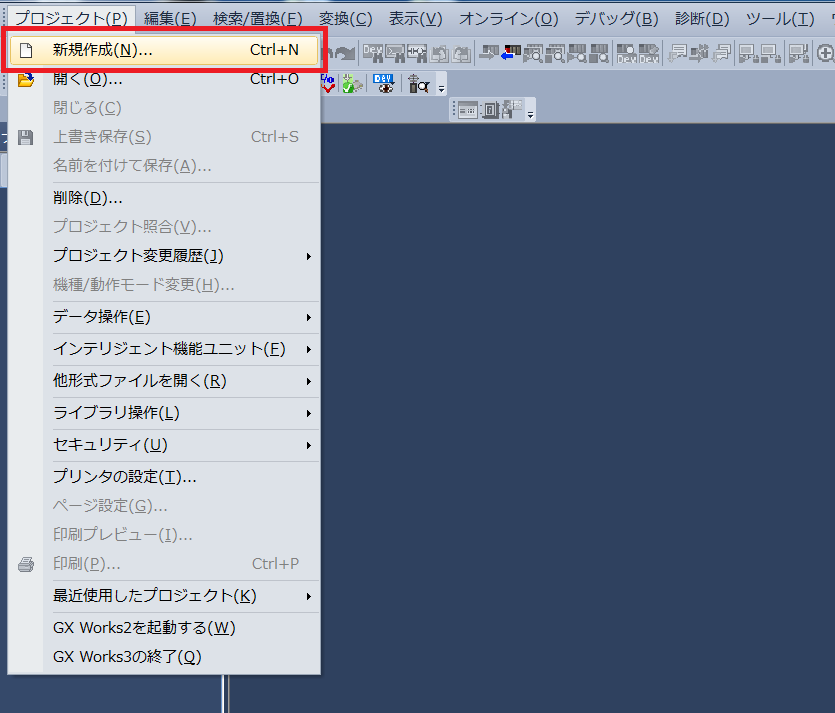
Task: Click the first docking window toolbar icon
Action: tap(468, 110)
